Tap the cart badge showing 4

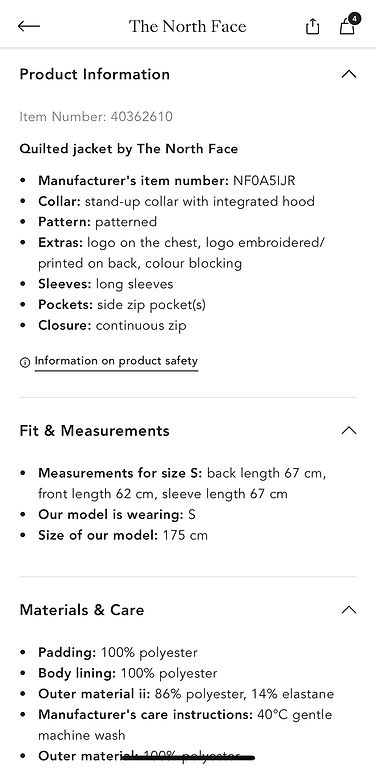point(354,19)
